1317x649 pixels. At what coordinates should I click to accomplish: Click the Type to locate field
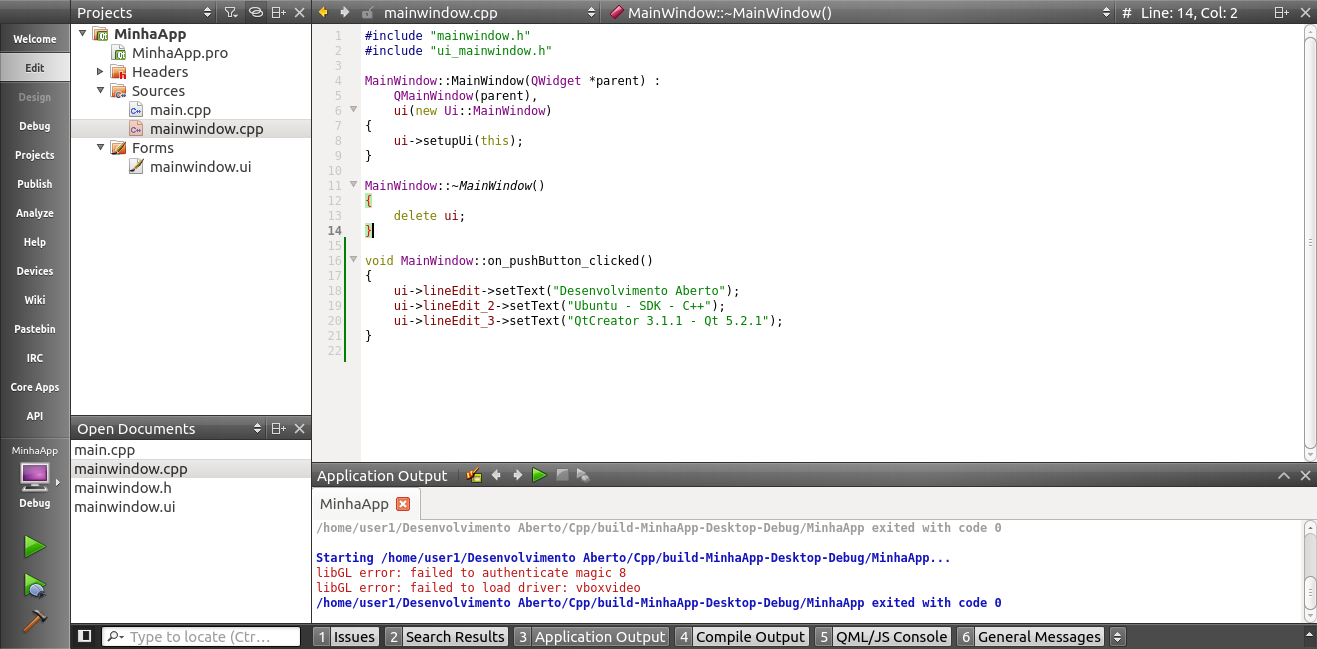coord(210,637)
